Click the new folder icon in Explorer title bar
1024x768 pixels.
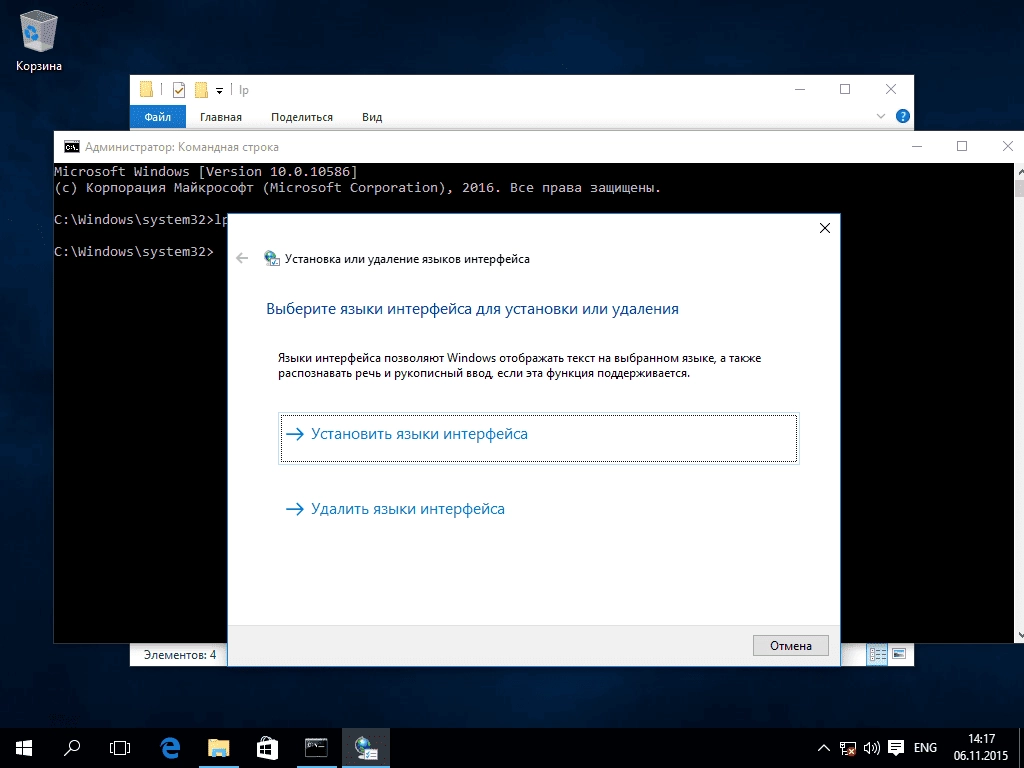point(201,89)
